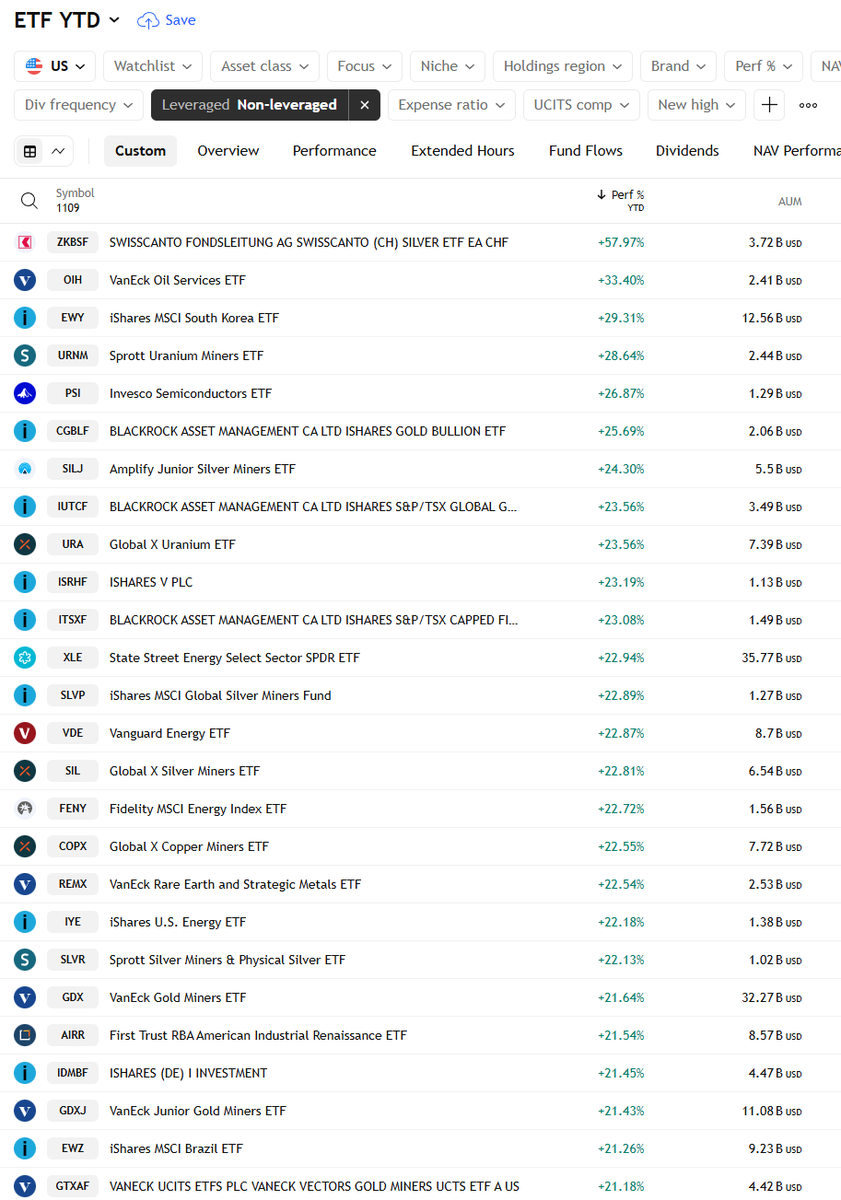Sort by the AUM column header
The height and width of the screenshot is (1200, 841).
[x=790, y=202]
